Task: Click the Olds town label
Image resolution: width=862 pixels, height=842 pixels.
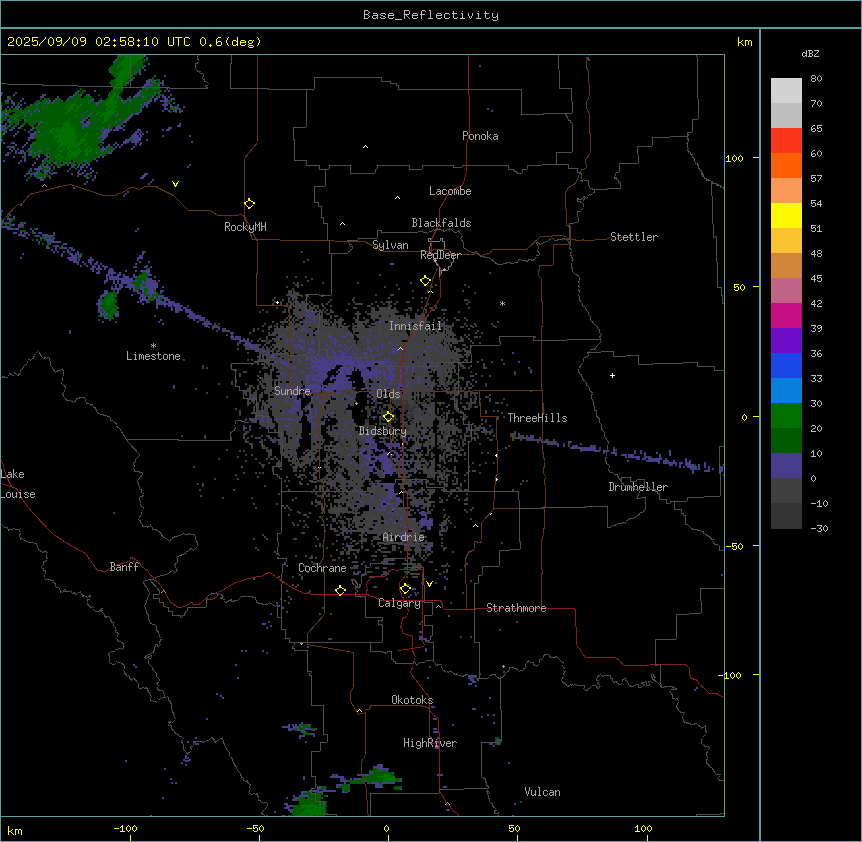Action: 388,394
